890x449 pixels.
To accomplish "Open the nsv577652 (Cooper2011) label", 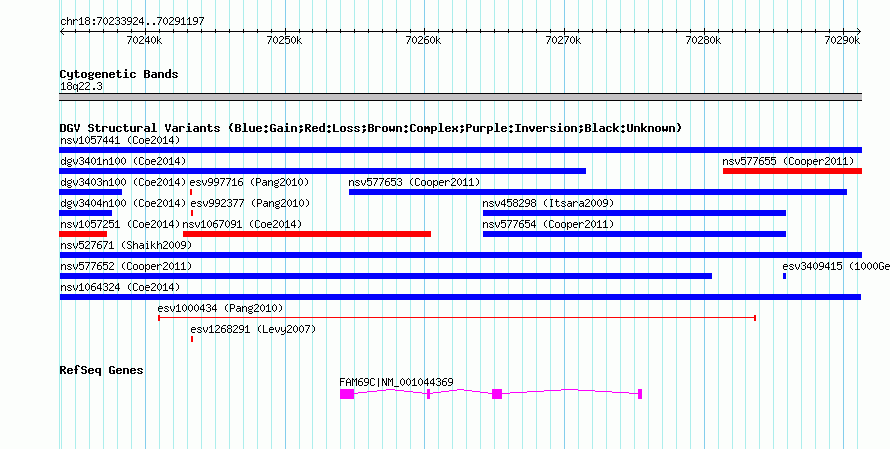I will click(x=126, y=266).
